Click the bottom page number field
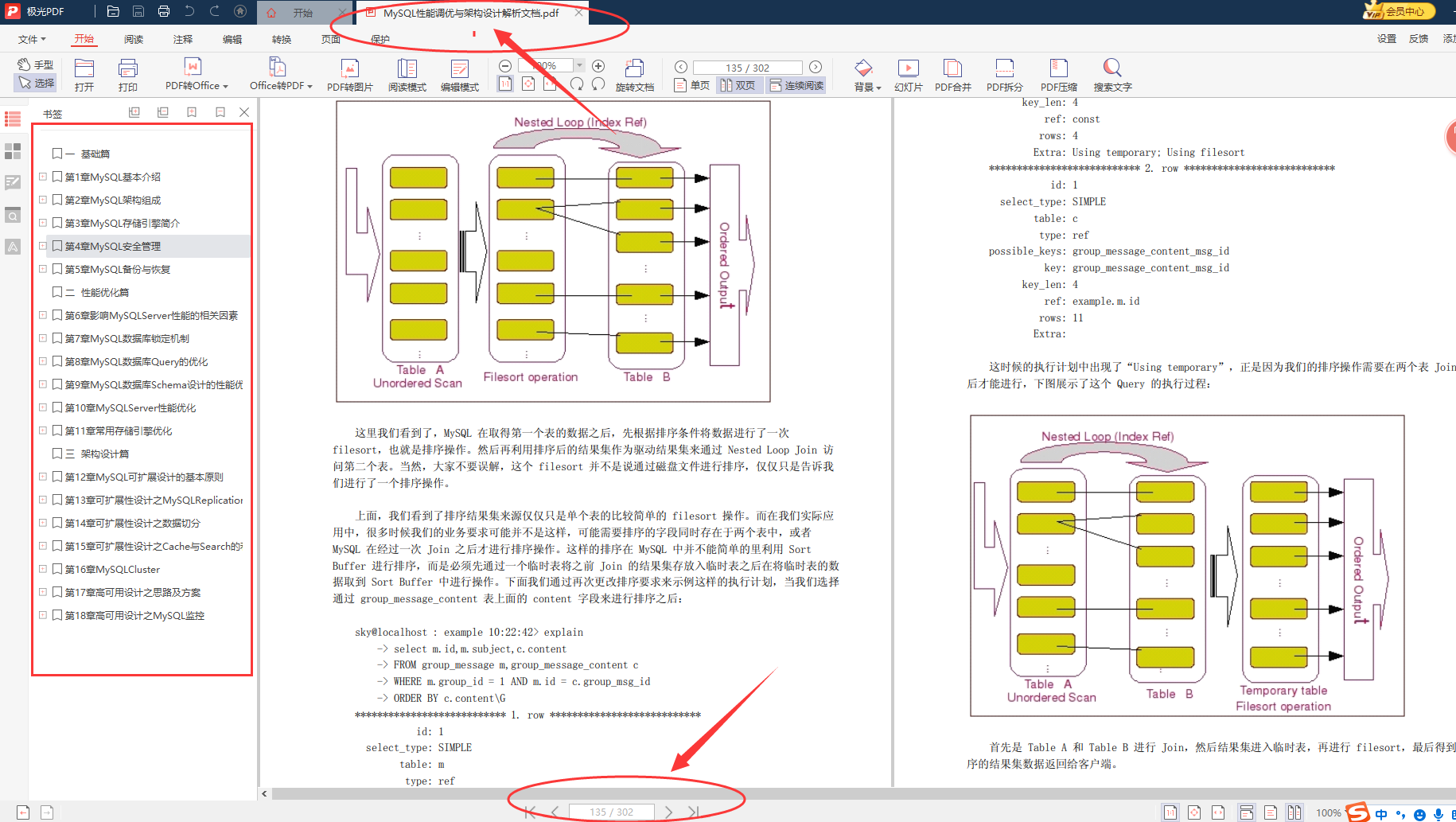 [x=611, y=812]
